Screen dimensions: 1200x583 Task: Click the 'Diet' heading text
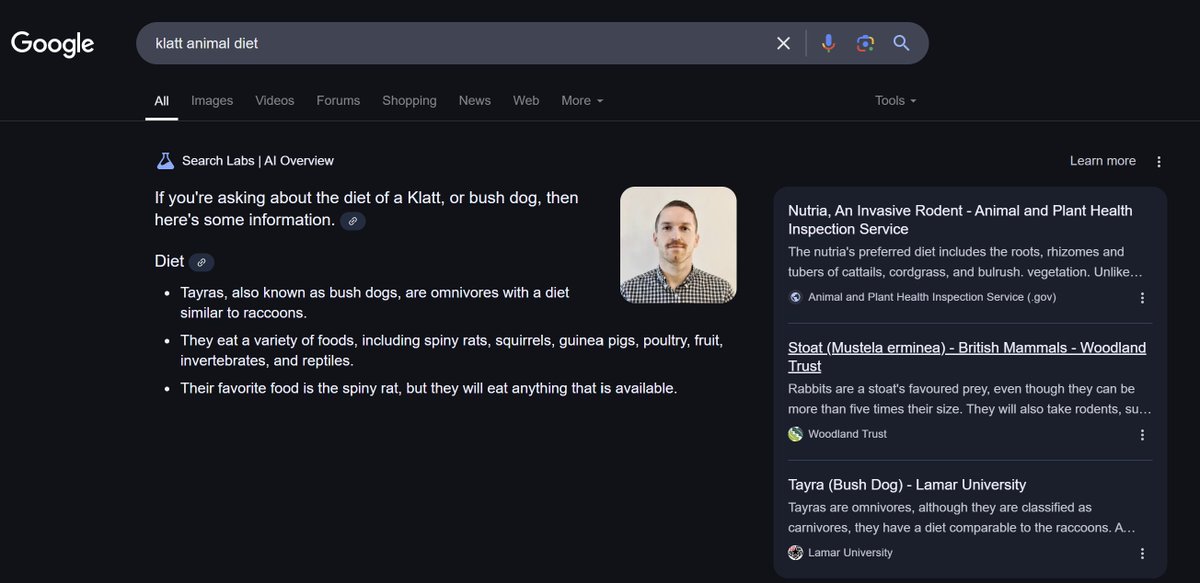169,261
